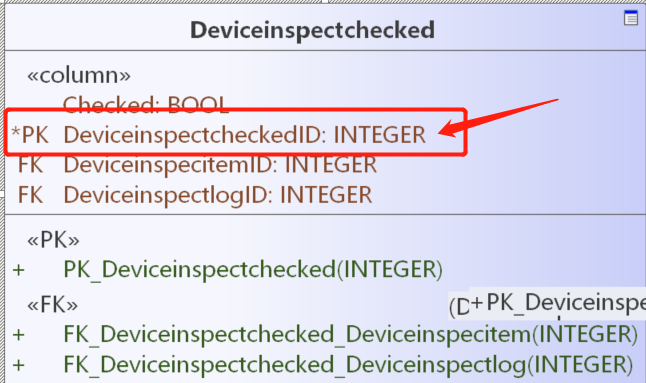Click the «FK» stereotype label

pyautogui.click(x=52, y=305)
